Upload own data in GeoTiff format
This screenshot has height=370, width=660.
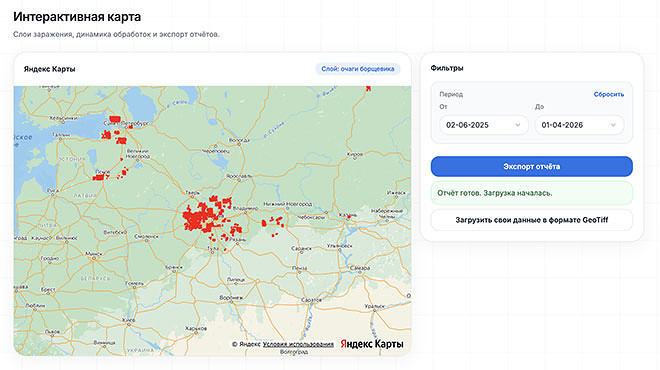click(x=531, y=220)
